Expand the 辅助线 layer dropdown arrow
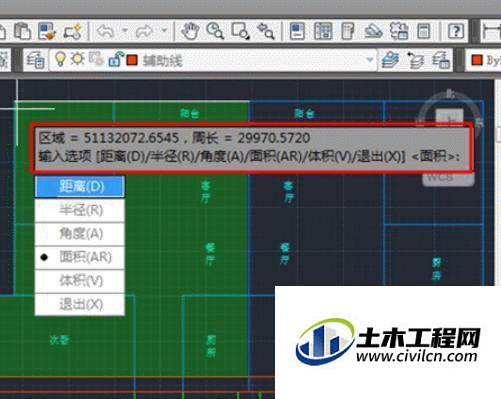Viewport: 501px width, 399px height. pos(369,60)
